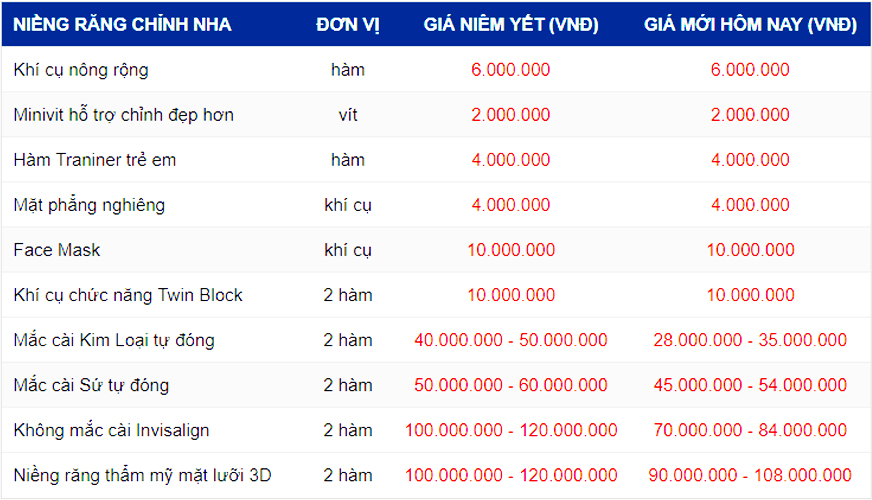Select the Minivit hỗ trợ chỉnh đẹp hơn text

pos(123,115)
